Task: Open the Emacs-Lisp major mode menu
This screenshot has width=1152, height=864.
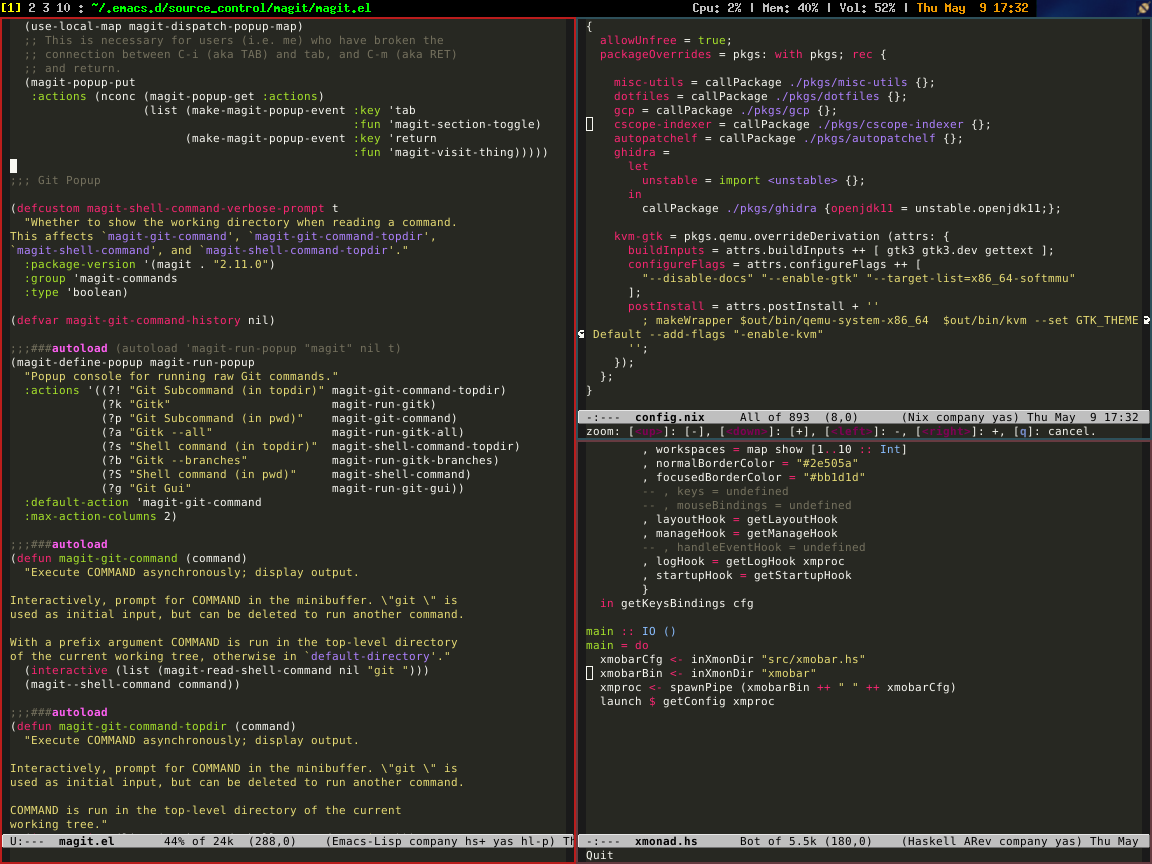Action: [367, 841]
